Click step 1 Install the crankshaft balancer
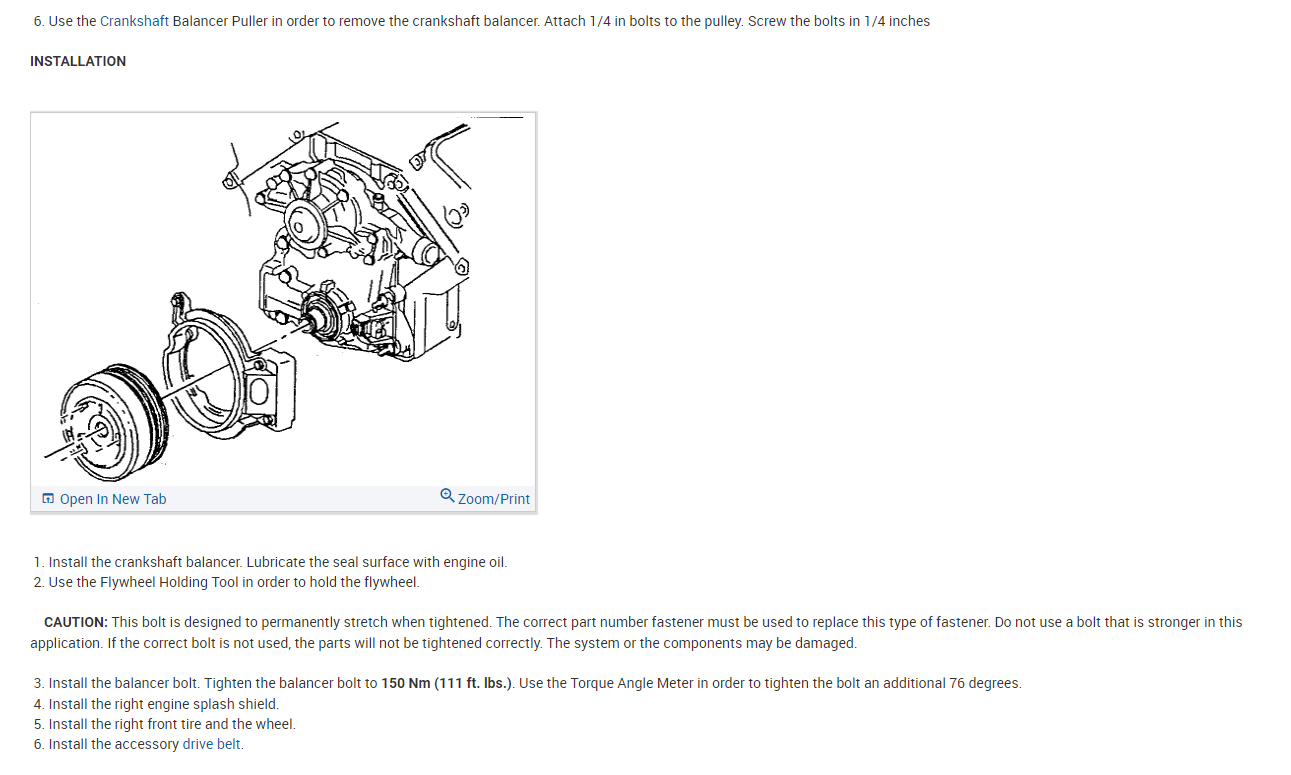The height and width of the screenshot is (775, 1291). [270, 562]
